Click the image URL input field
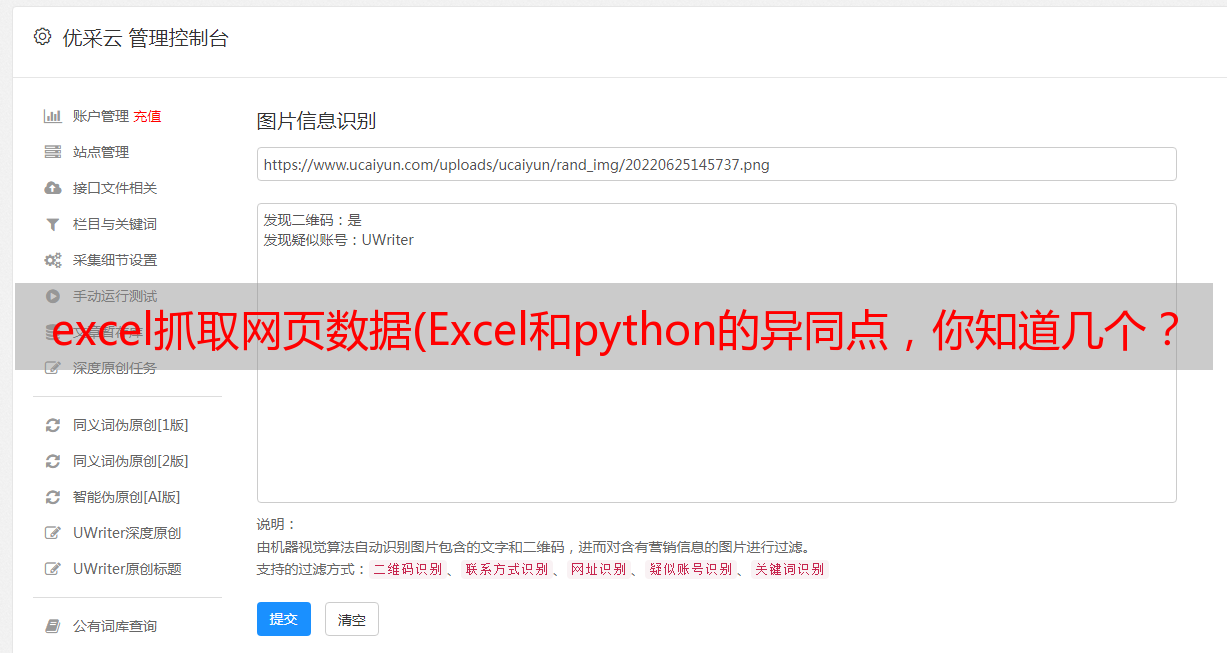 [x=716, y=164]
